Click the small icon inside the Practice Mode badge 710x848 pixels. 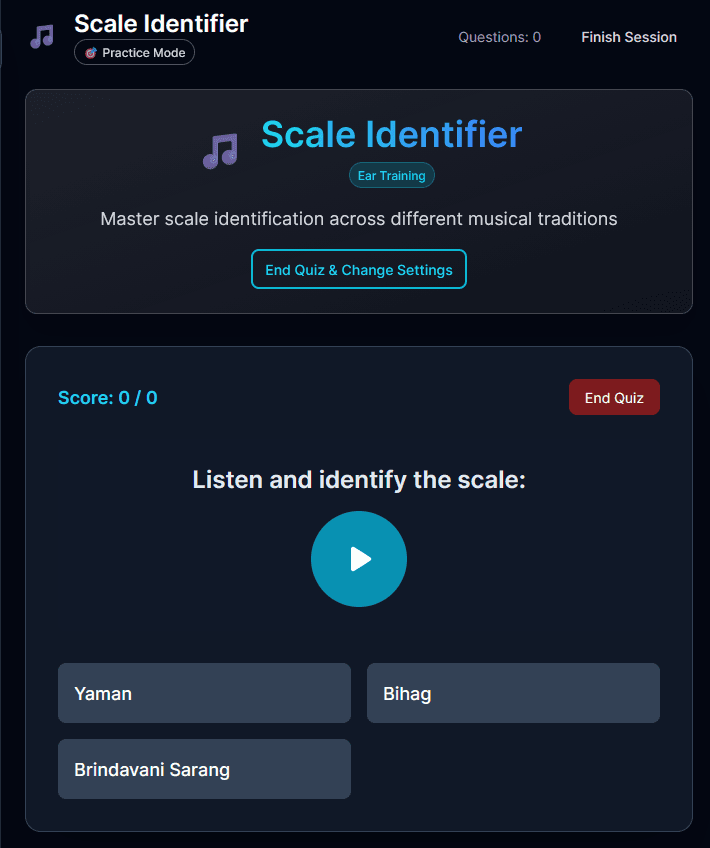coord(91,53)
